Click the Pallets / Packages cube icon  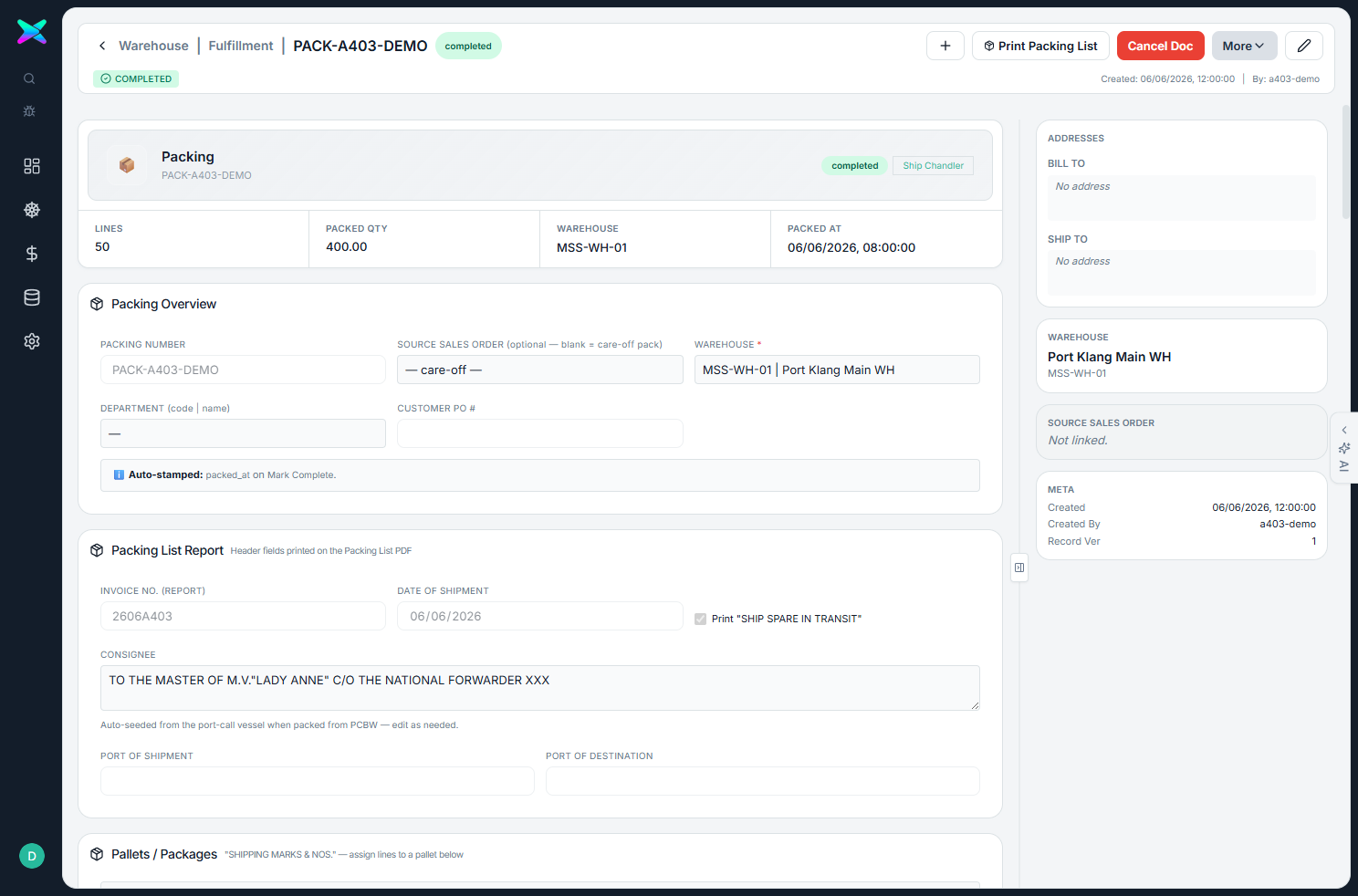pos(97,854)
